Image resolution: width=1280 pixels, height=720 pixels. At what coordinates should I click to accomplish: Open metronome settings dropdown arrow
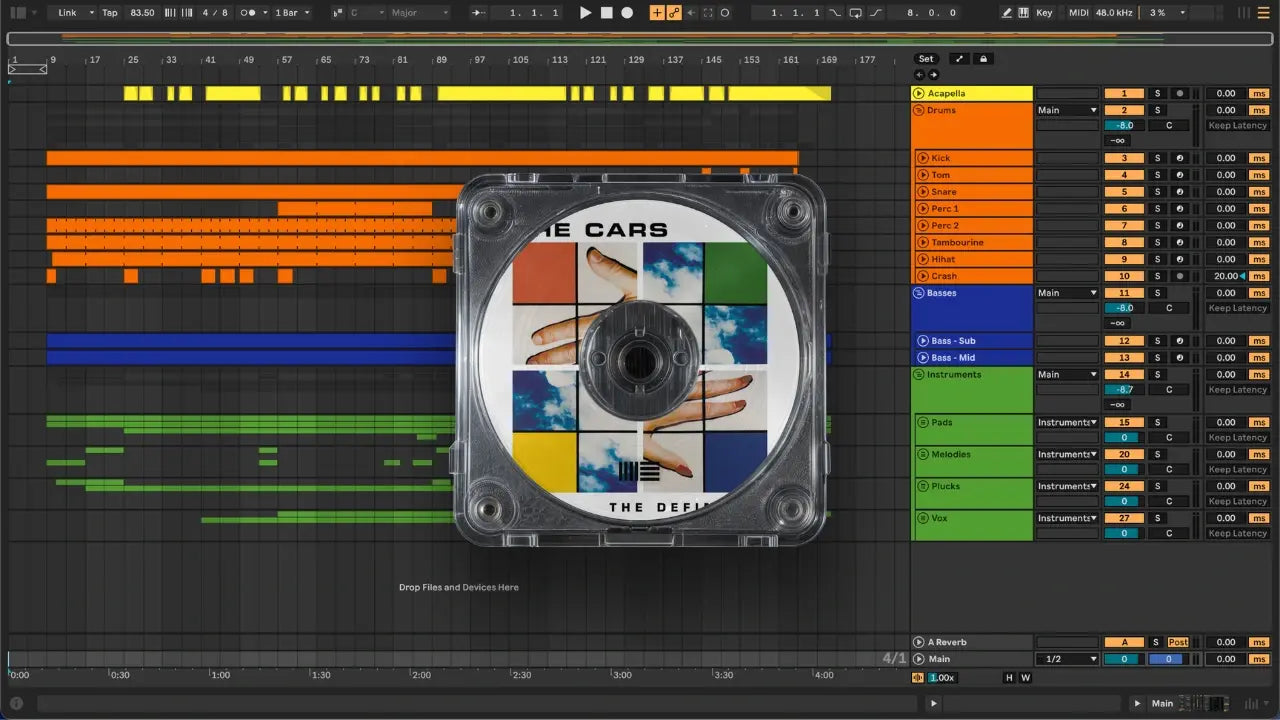(x=263, y=13)
